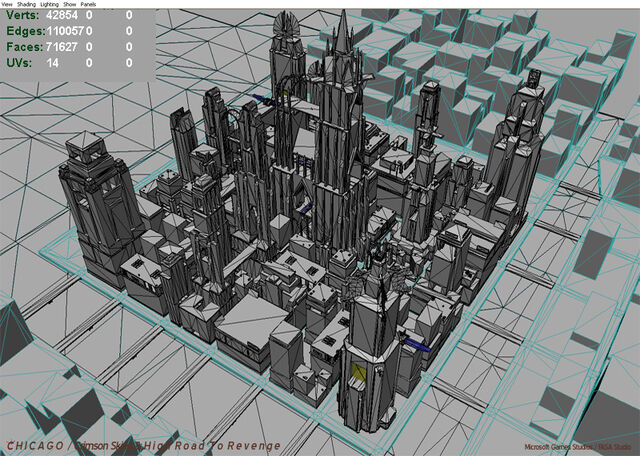This screenshot has width=640, height=456.
Task: Open the Show menu
Action: pos(70,4)
